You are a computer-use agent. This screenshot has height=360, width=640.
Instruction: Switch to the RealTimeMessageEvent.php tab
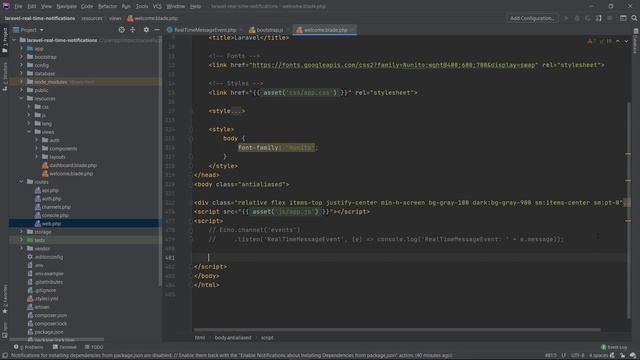(x=205, y=30)
